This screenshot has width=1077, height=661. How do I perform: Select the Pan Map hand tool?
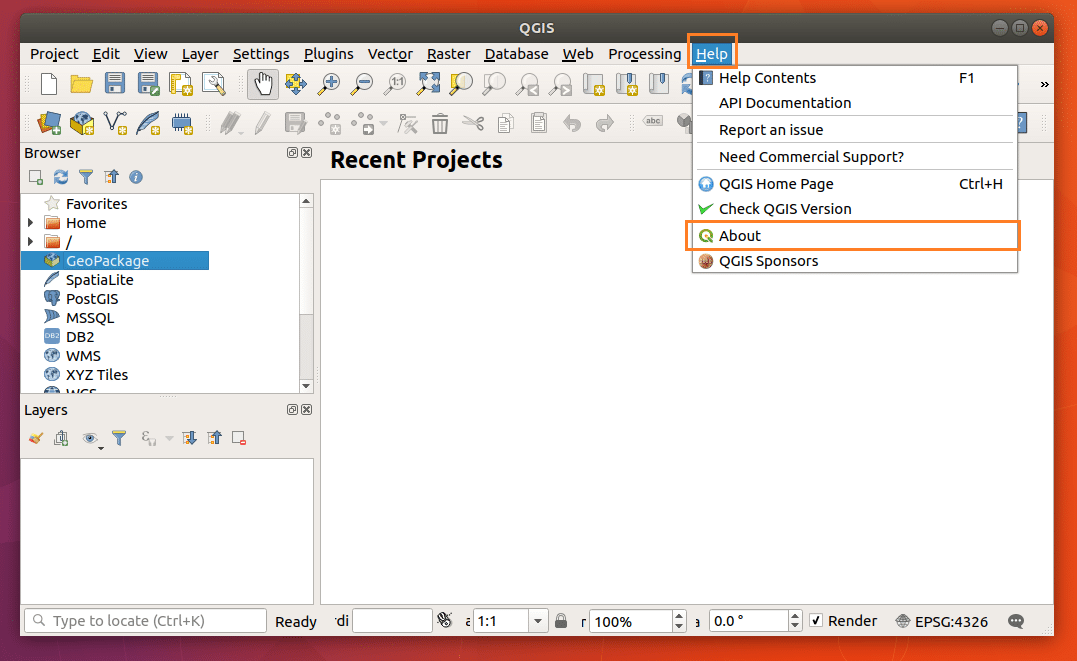263,84
